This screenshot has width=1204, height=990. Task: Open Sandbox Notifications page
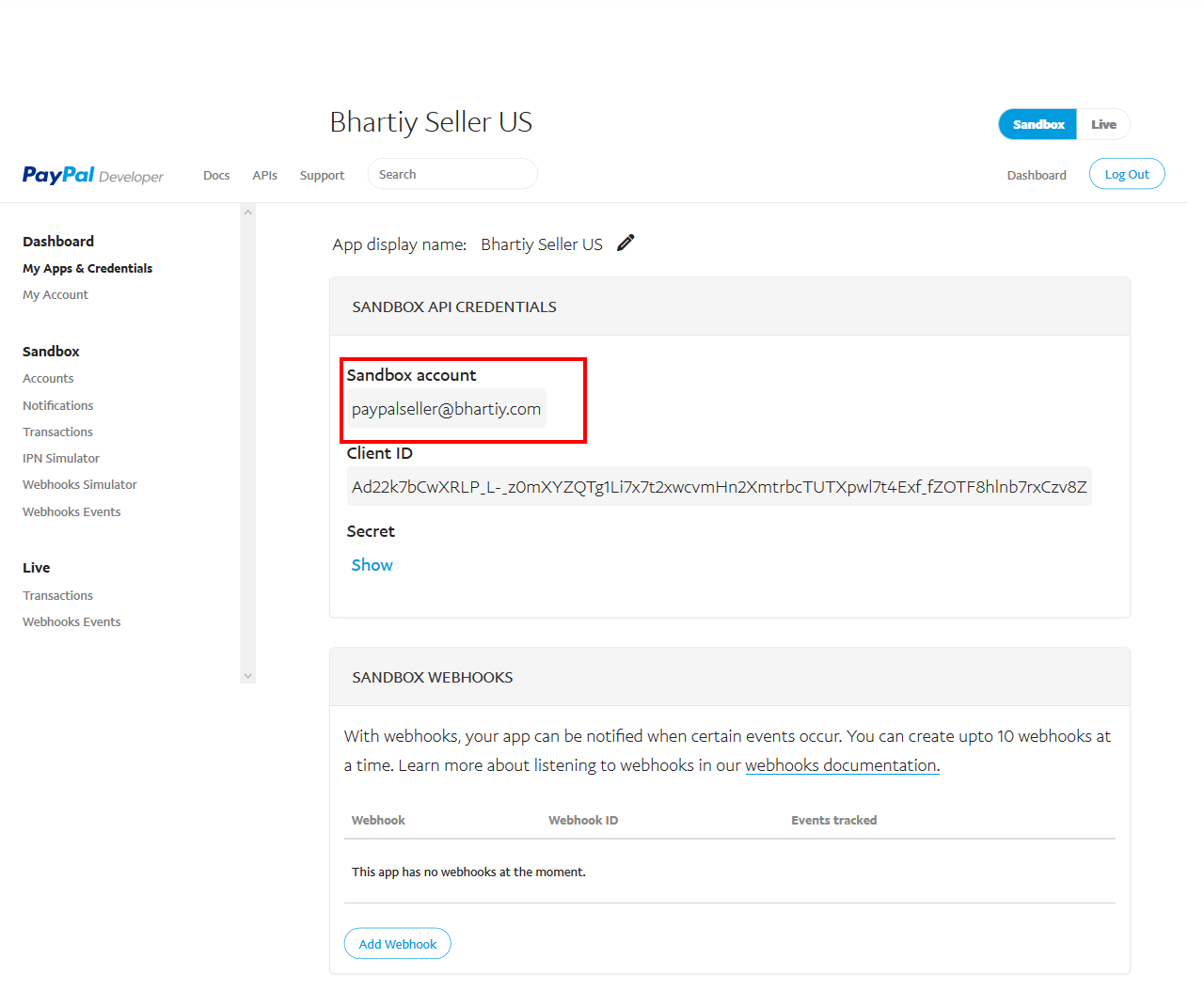(58, 405)
